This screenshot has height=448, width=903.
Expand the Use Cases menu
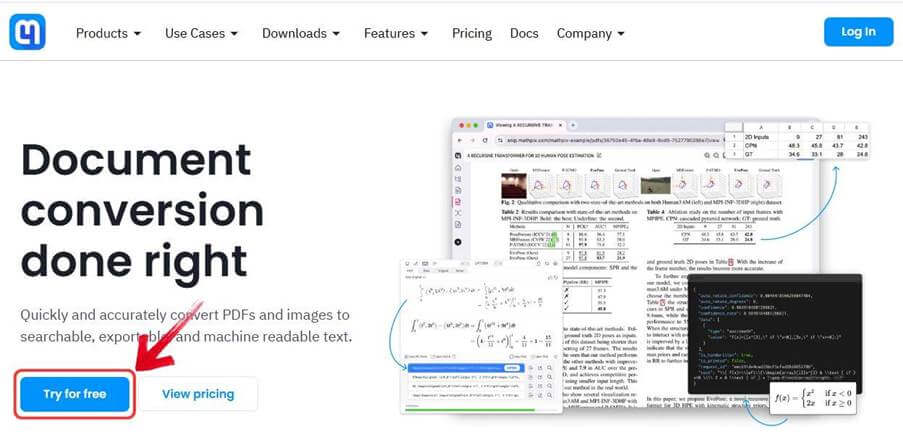202,33
